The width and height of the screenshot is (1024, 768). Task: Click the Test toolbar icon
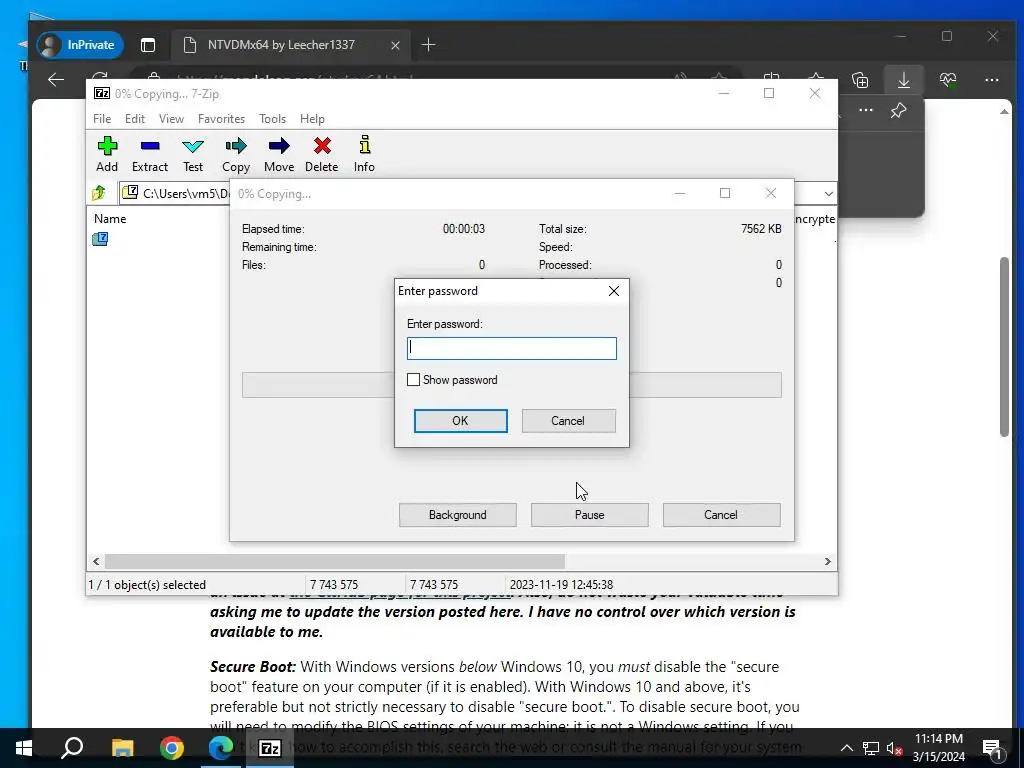coord(193,154)
